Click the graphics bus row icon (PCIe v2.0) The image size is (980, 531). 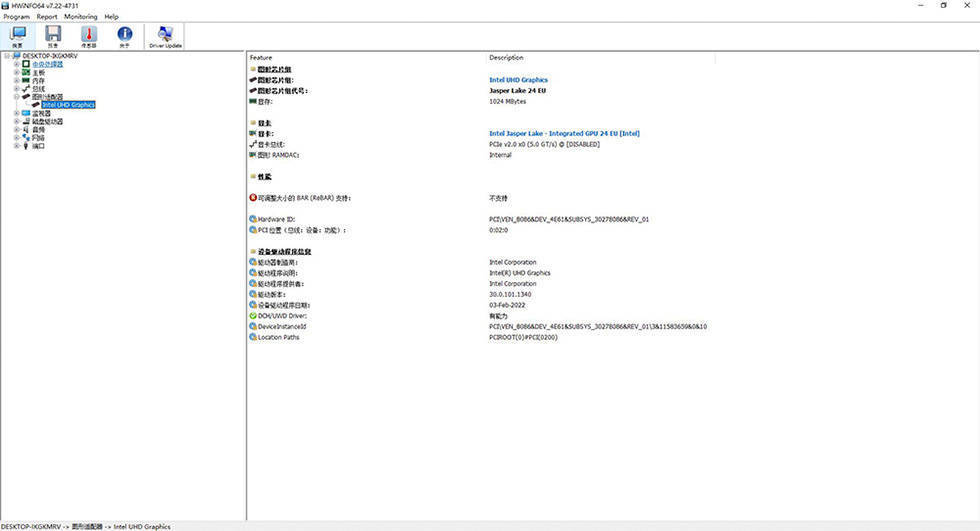(253, 144)
